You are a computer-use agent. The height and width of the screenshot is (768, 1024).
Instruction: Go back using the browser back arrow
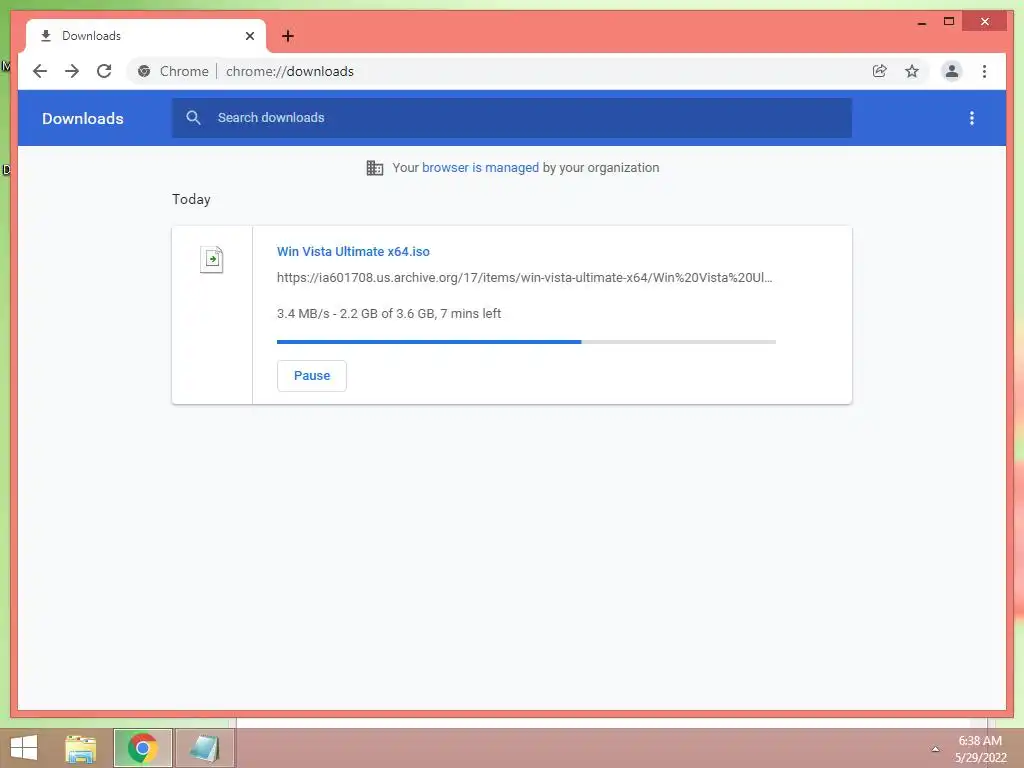tap(40, 71)
